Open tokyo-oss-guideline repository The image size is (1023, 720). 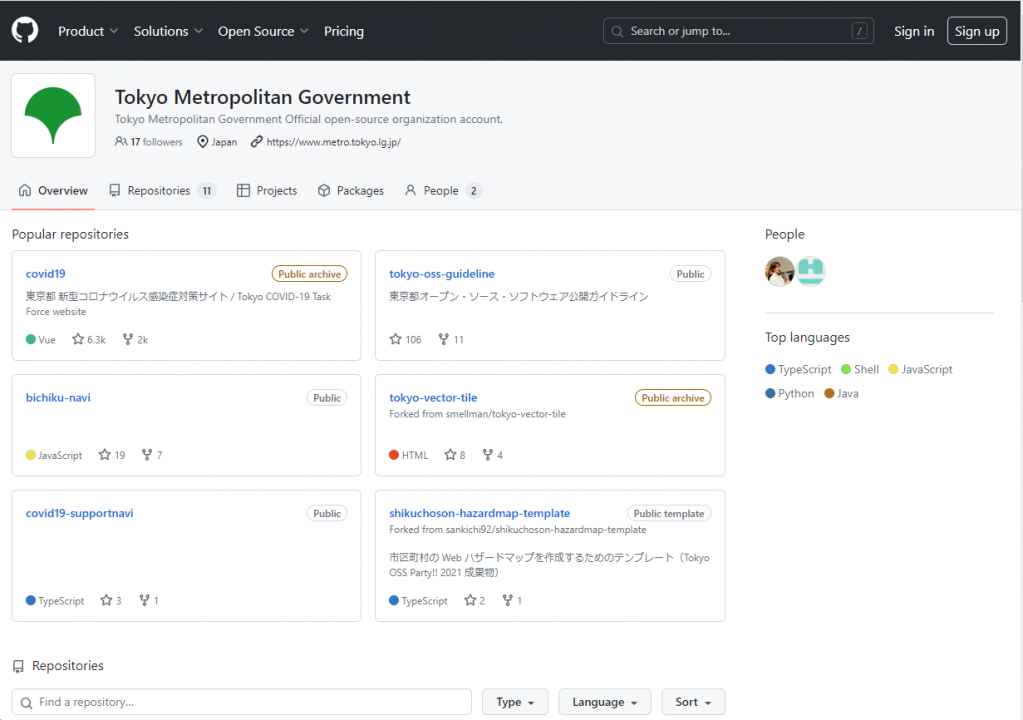[x=442, y=274]
